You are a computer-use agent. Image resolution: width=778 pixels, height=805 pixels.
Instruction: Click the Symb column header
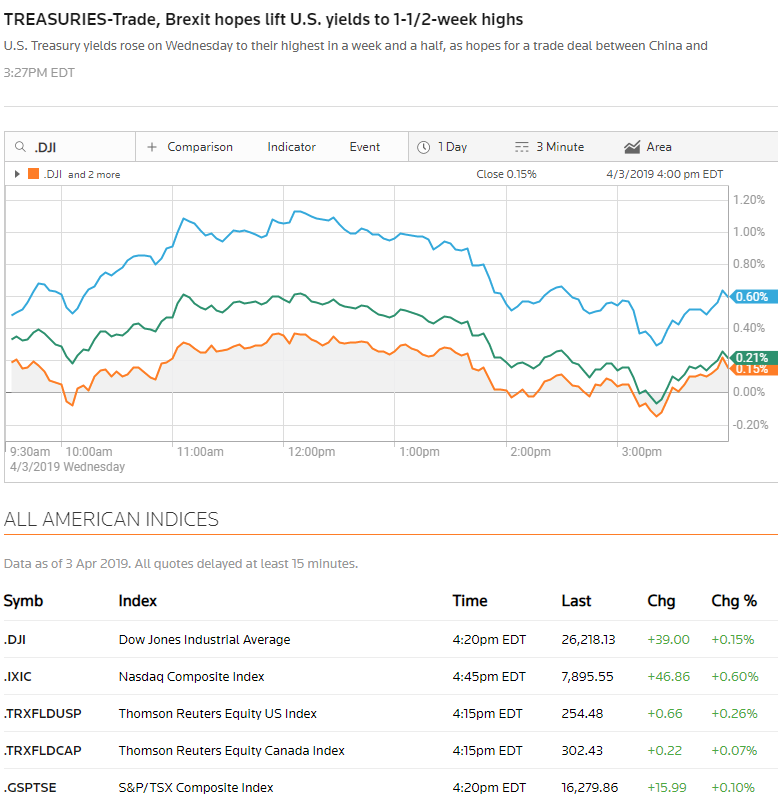(x=23, y=601)
